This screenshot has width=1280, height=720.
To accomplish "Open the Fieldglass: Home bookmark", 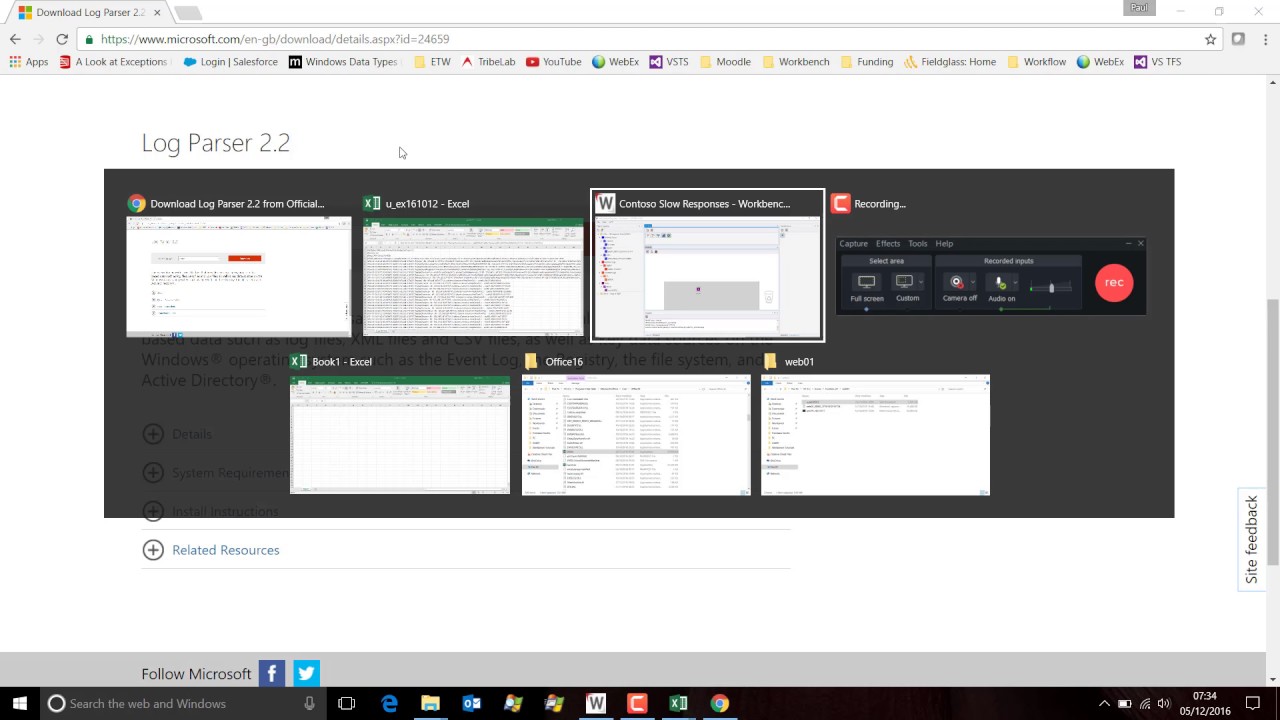I will click(949, 62).
